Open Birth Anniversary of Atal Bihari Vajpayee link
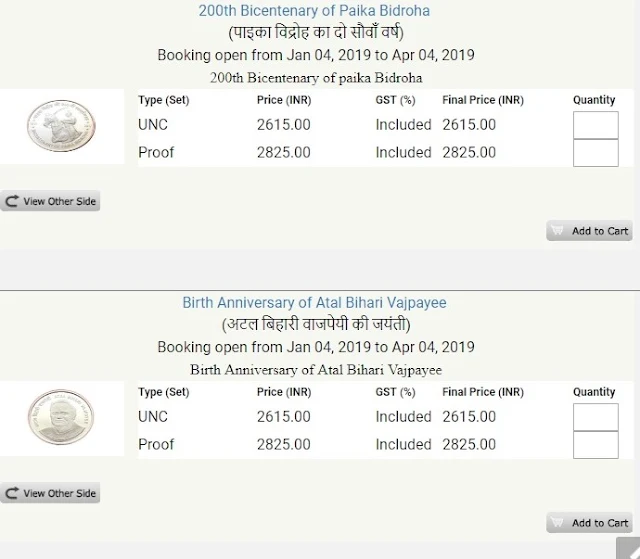 tap(315, 302)
